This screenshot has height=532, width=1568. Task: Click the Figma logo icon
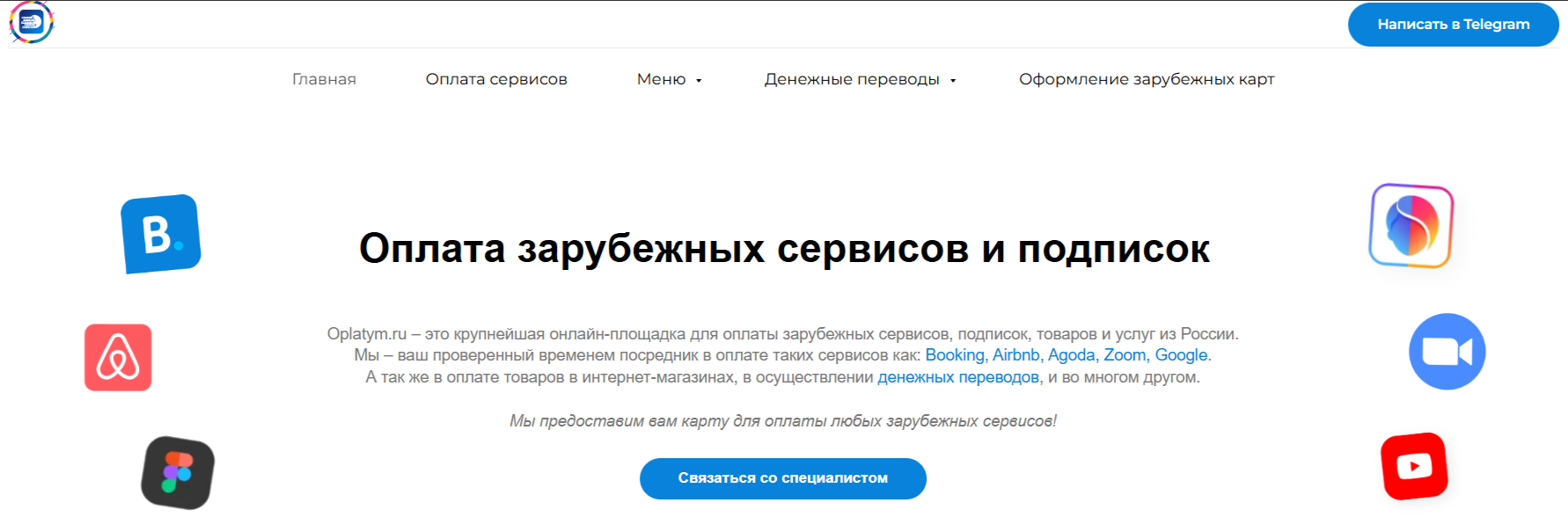(x=178, y=473)
